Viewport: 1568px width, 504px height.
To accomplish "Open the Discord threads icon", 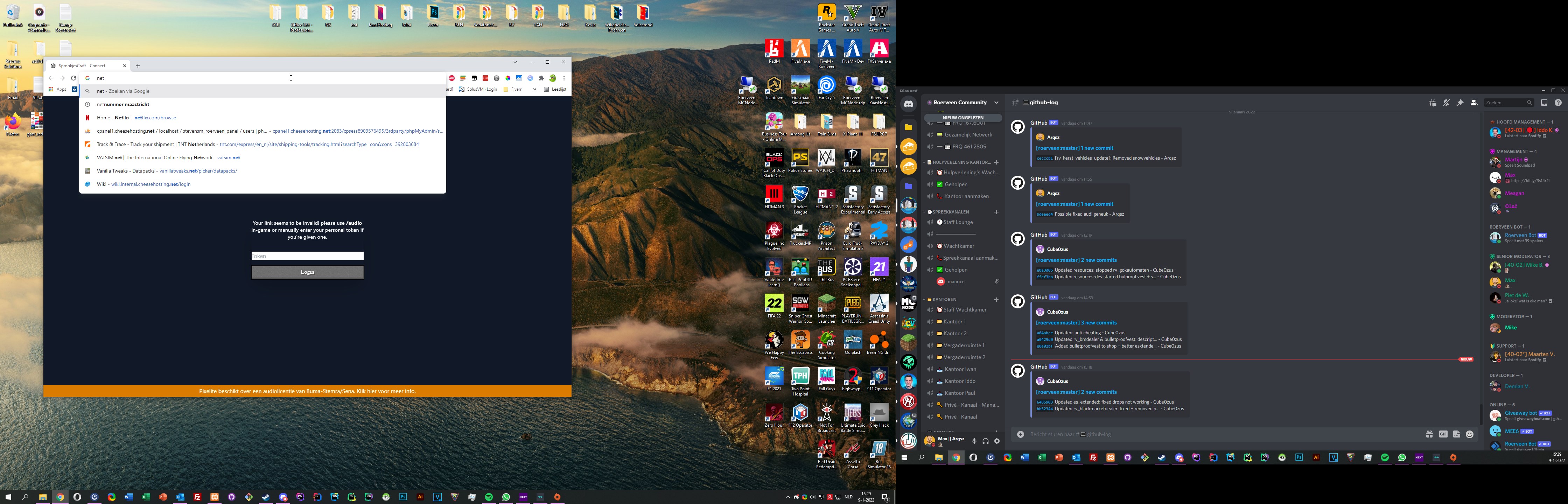I will tap(1433, 103).
